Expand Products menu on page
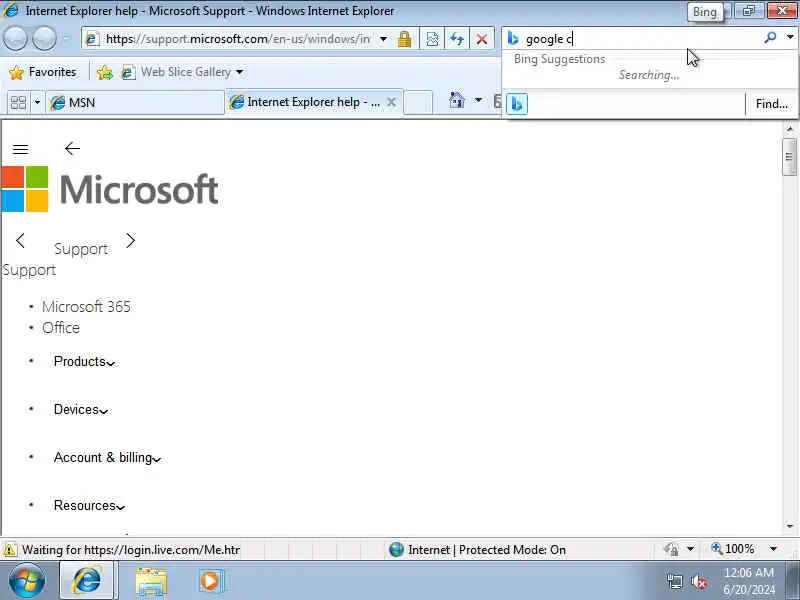 (x=84, y=362)
